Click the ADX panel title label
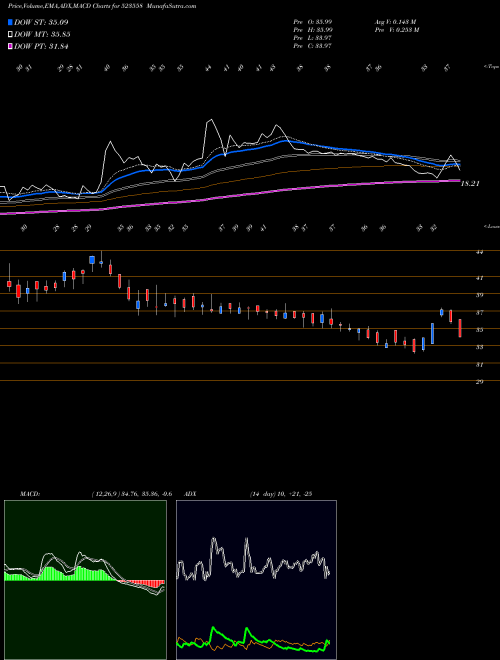Screen dimensions: 500x660 tap(191, 494)
